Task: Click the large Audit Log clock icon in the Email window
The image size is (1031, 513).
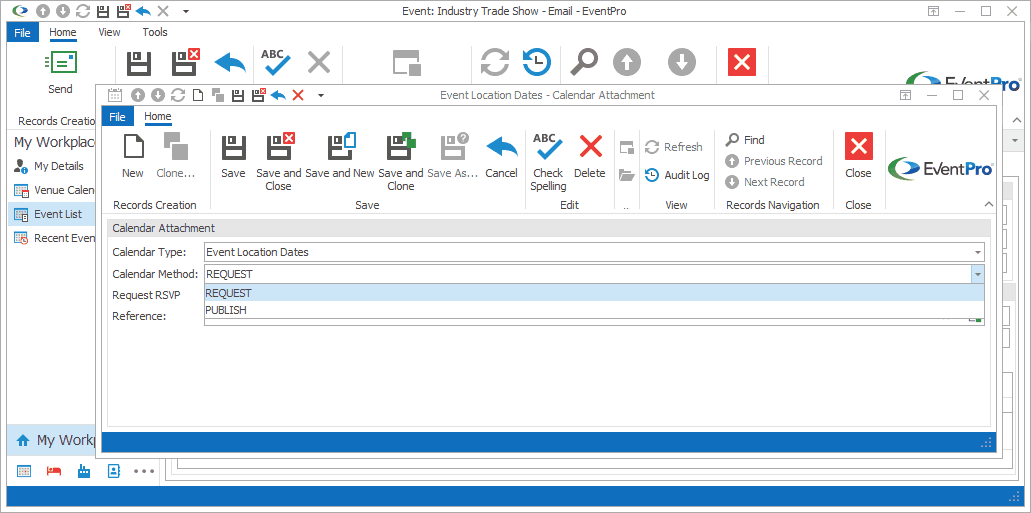Action: tap(537, 63)
